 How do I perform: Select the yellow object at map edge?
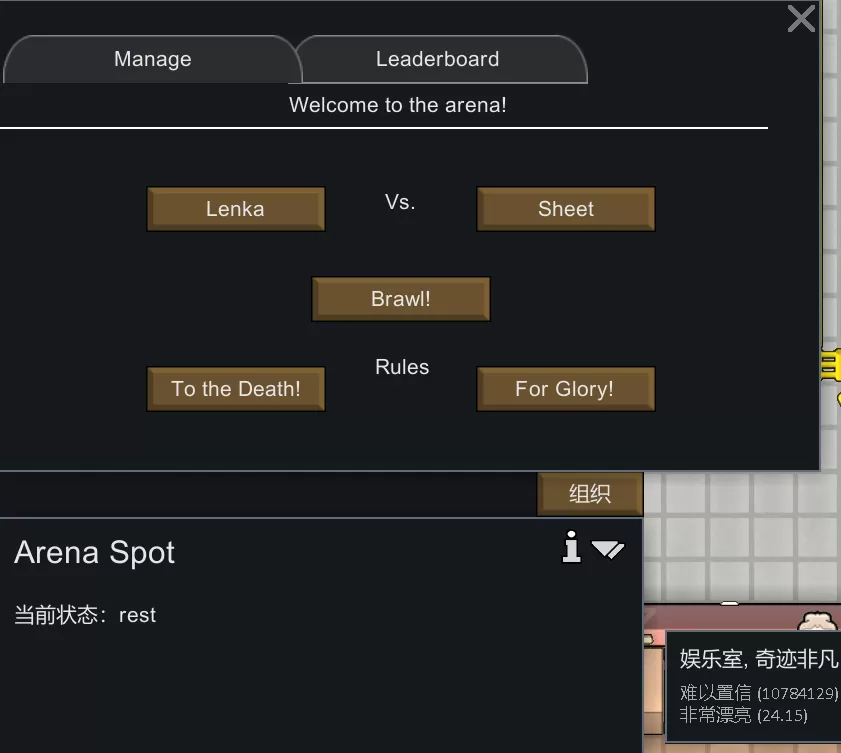point(831,365)
